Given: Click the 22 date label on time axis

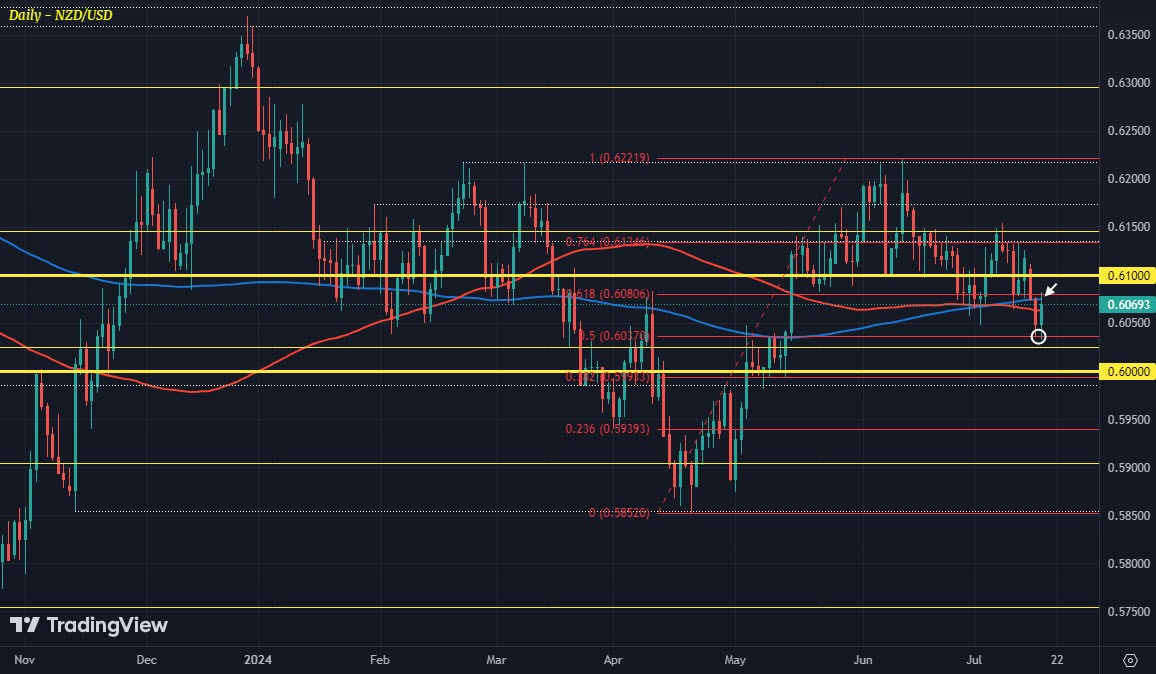Looking at the screenshot, I should (1057, 659).
